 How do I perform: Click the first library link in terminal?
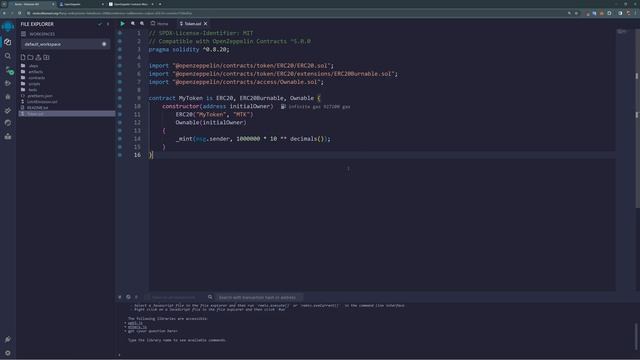coord(135,323)
